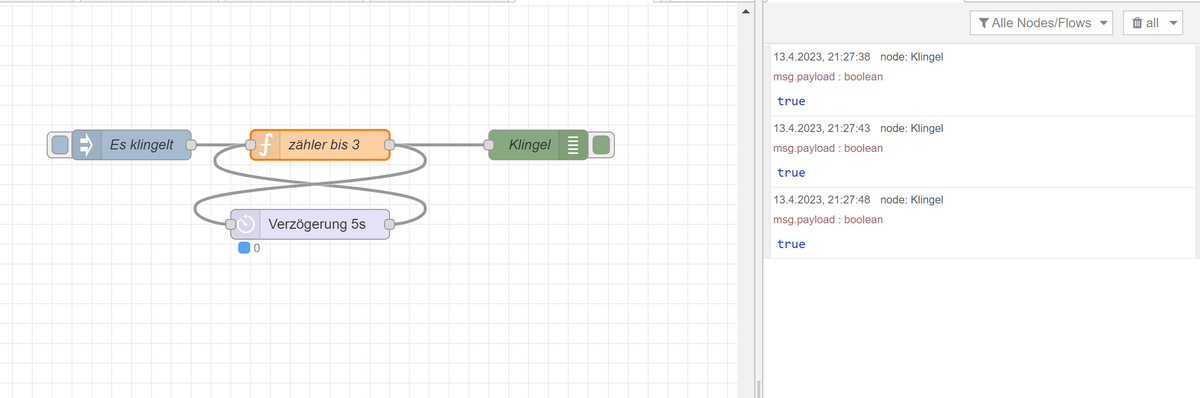Click the output port of zähler bis 3 node
Image resolution: width=1200 pixels, height=398 pixels.
click(389, 145)
